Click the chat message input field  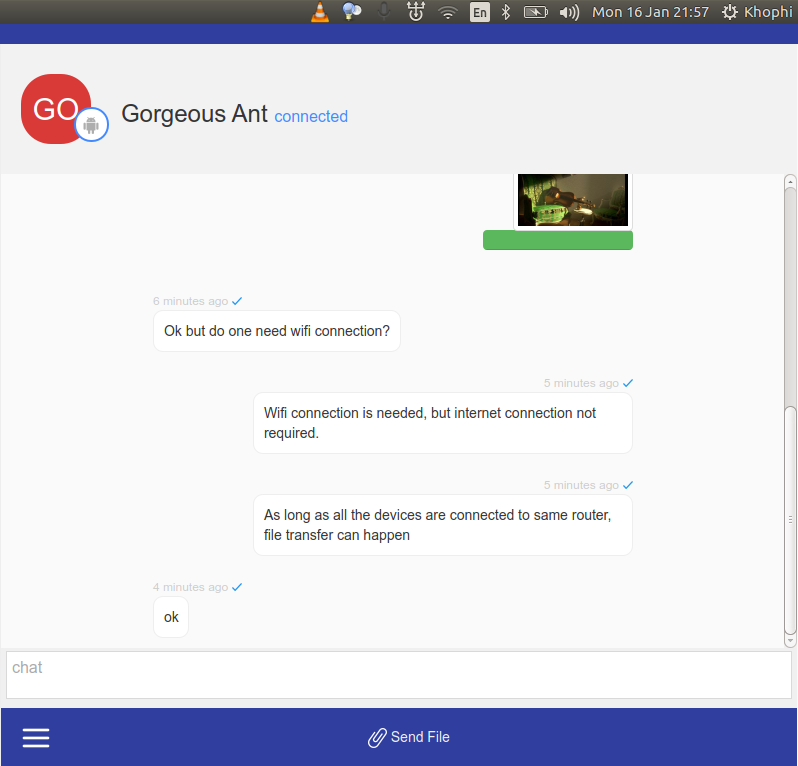coord(398,675)
